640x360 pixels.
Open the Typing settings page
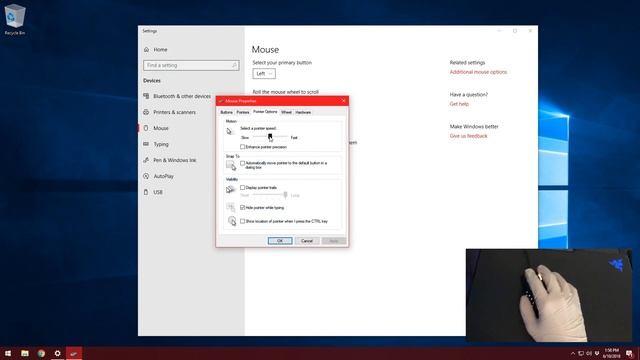161,144
